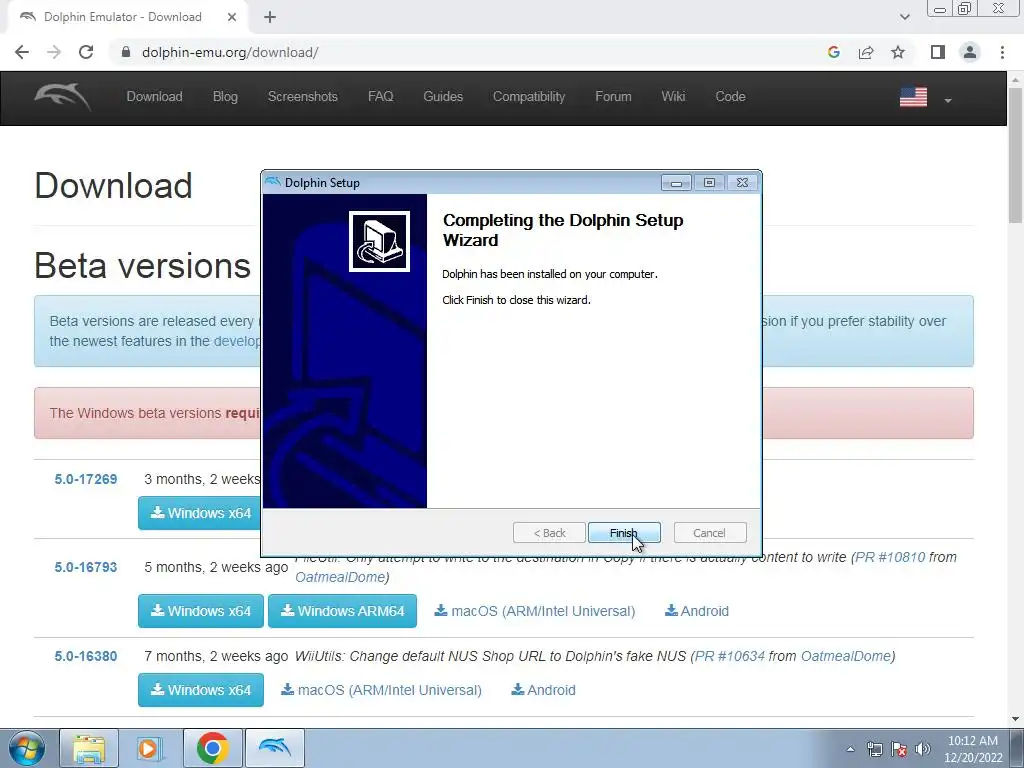Click the address bar URL dolphin-emu.org/download/
This screenshot has height=768, width=1024.
[x=230, y=52]
